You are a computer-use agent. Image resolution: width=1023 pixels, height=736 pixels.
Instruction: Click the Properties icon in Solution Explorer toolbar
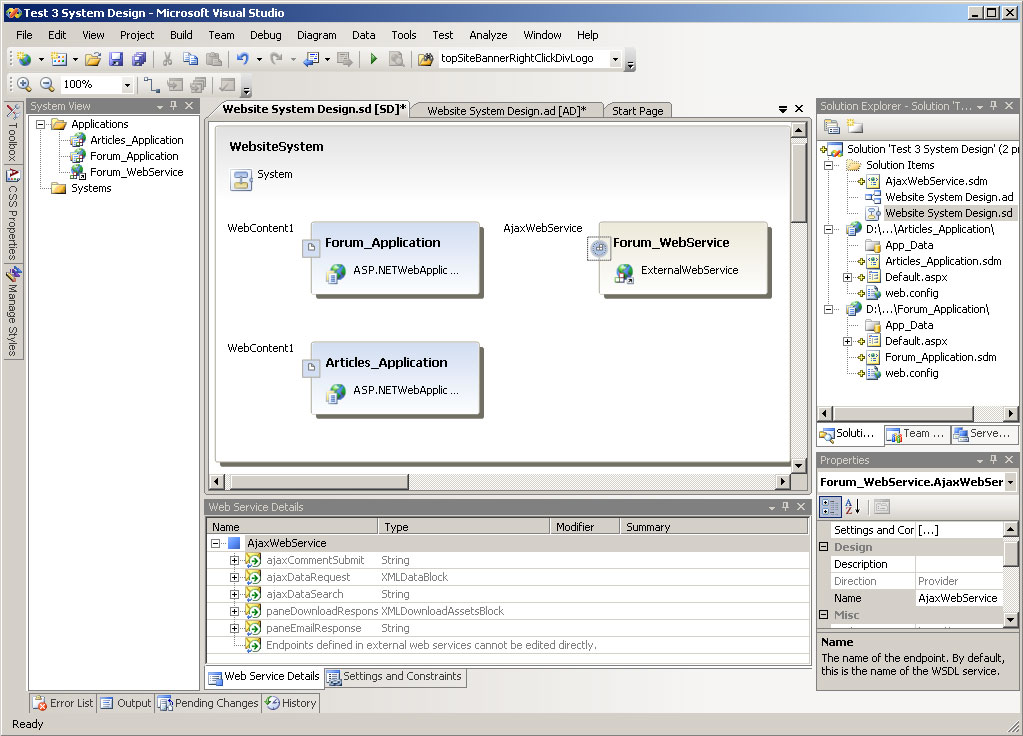(832, 127)
